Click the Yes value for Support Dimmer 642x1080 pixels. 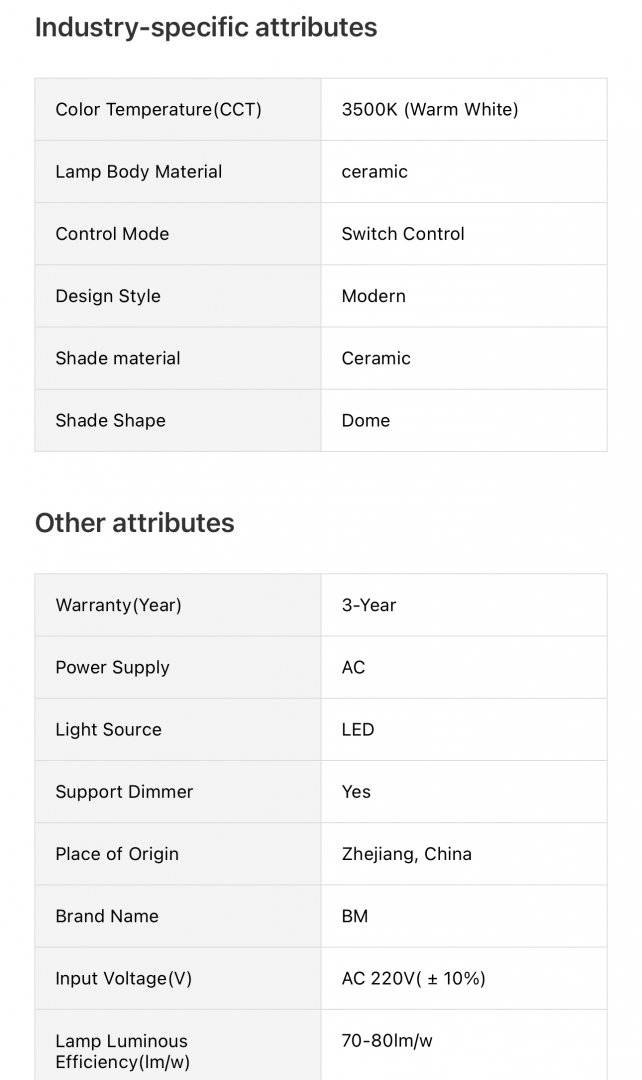pyautogui.click(x=356, y=791)
